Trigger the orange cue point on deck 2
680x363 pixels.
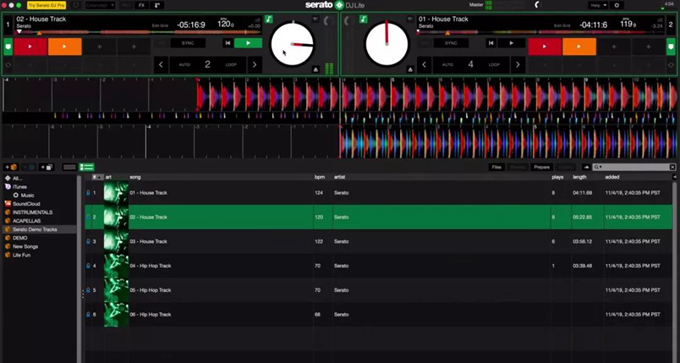pyautogui.click(x=579, y=47)
